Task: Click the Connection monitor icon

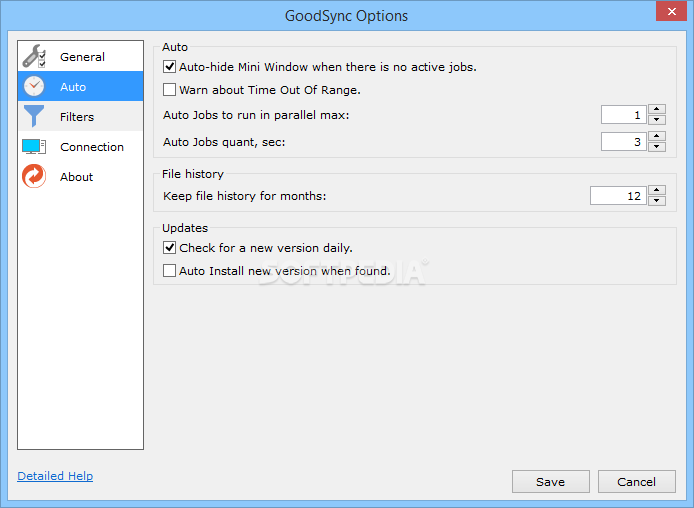Action: point(34,146)
